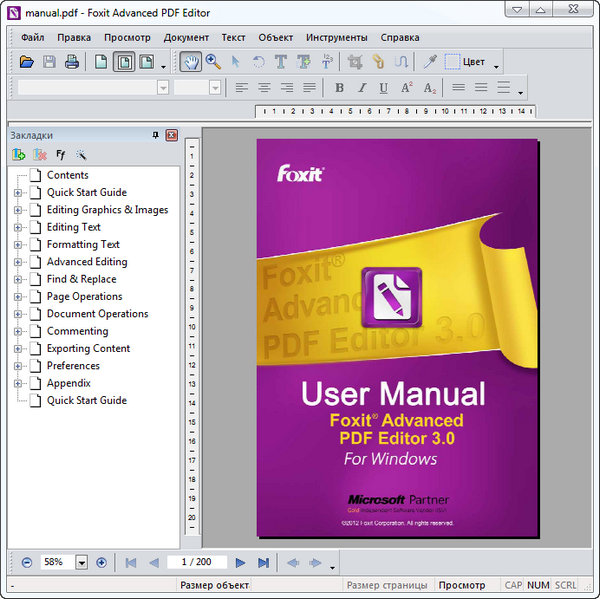Expand the Editing Text bookmark node
Image resolution: width=600 pixels, height=599 pixels.
(18, 227)
